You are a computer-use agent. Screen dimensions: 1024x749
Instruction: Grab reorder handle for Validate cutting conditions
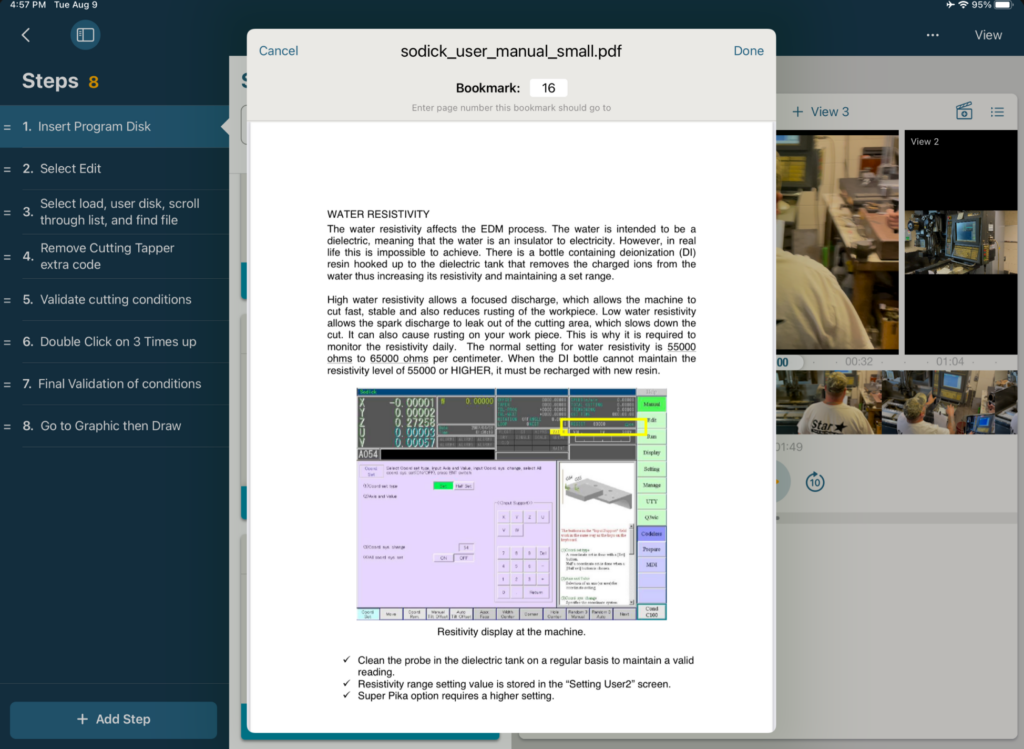click(7, 300)
